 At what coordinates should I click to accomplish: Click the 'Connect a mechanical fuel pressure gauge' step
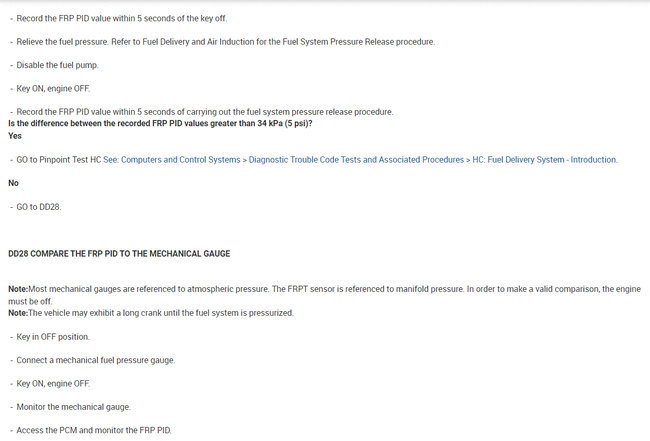click(96, 360)
